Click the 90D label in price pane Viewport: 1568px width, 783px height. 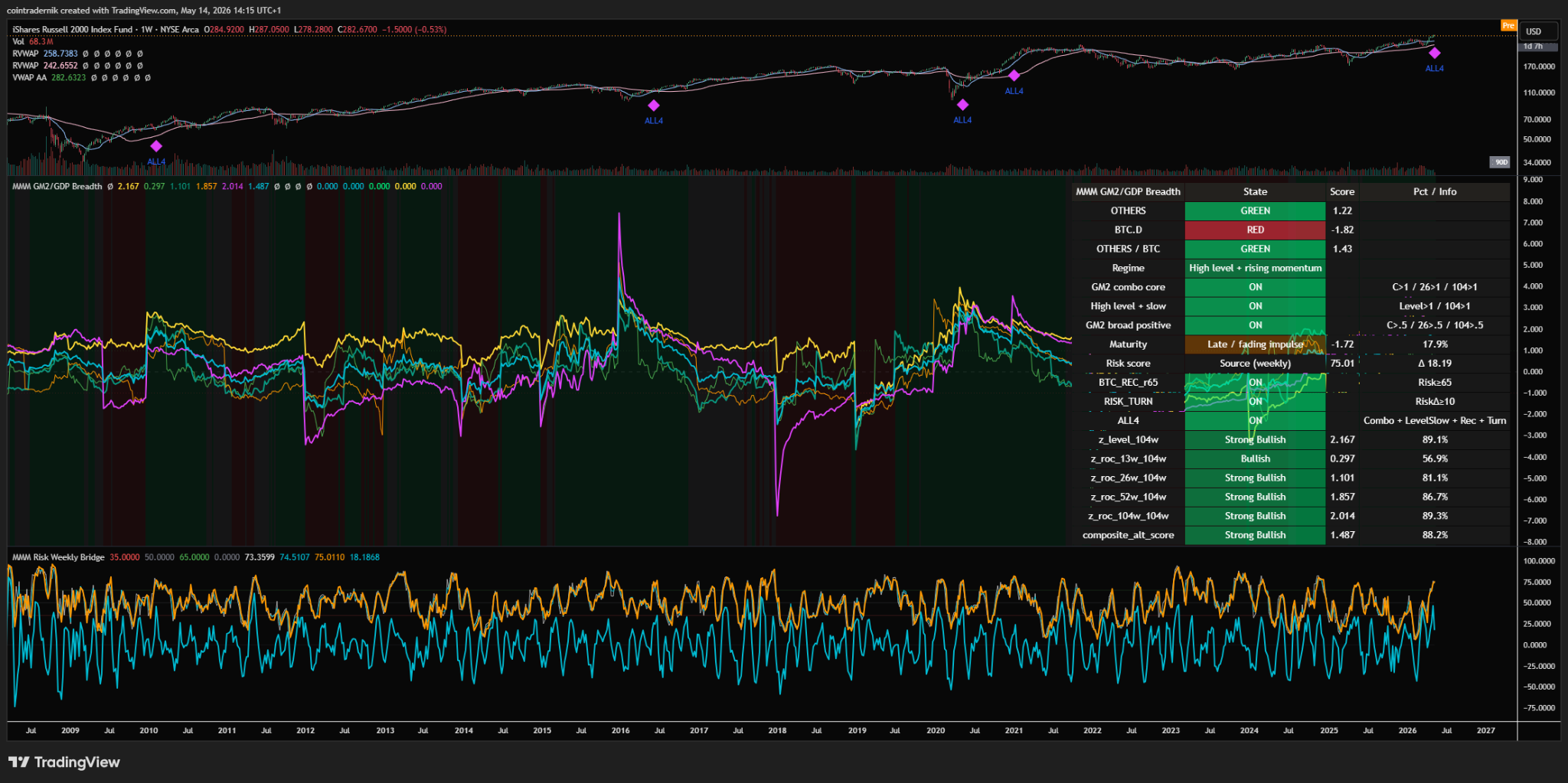pos(1501,161)
